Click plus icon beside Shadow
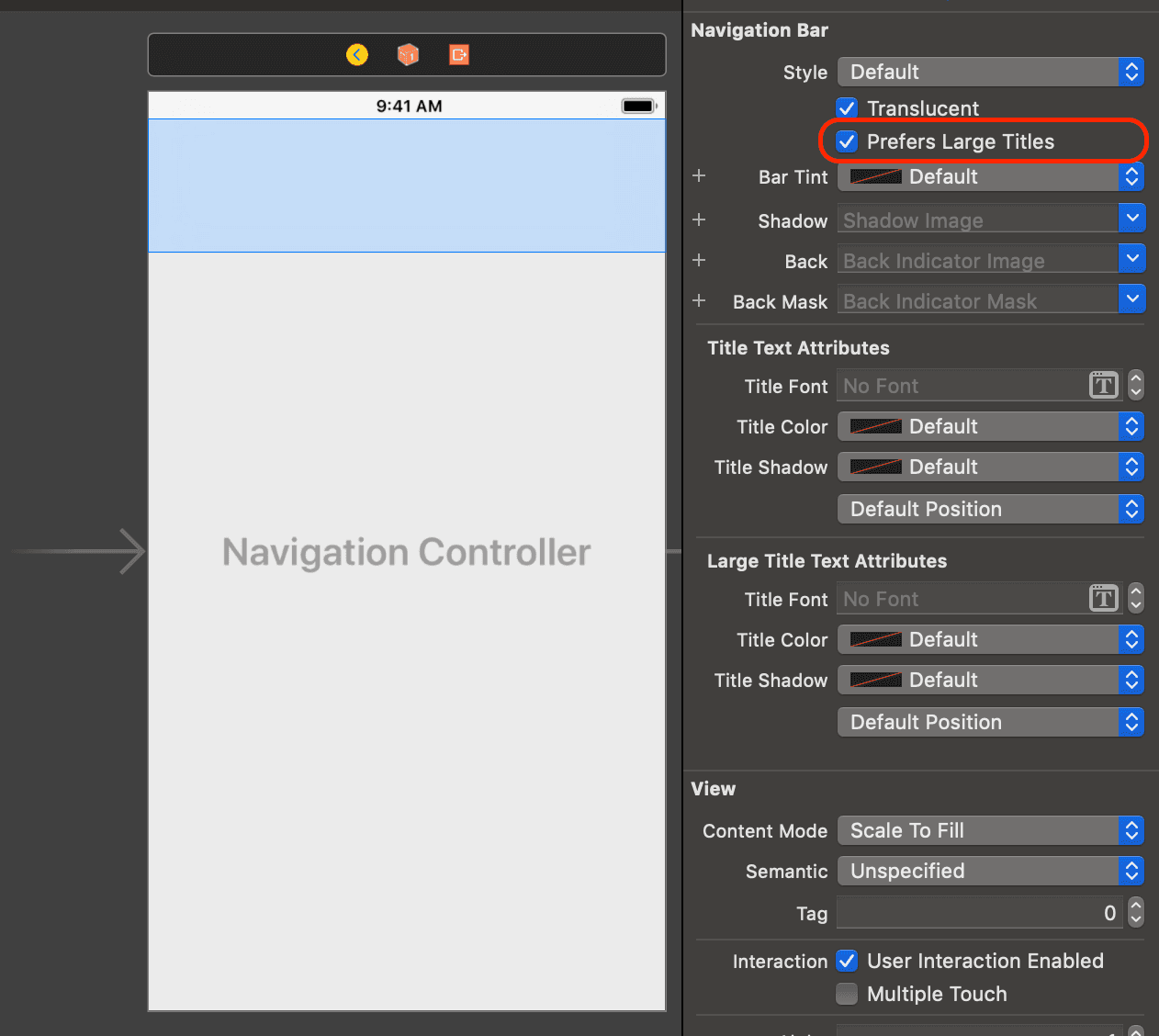The width and height of the screenshot is (1159, 1036). click(x=699, y=220)
